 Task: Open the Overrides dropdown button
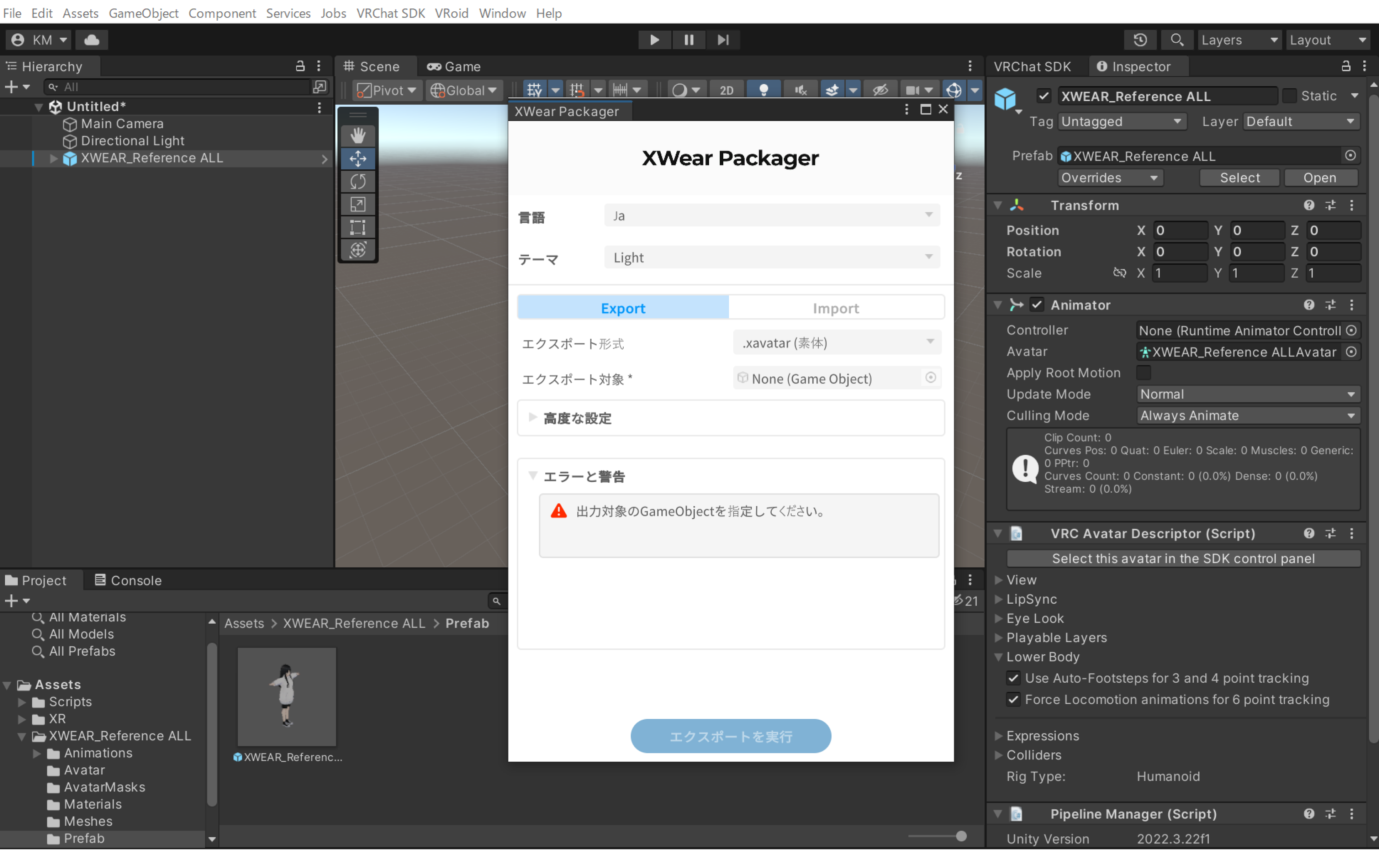1110,178
